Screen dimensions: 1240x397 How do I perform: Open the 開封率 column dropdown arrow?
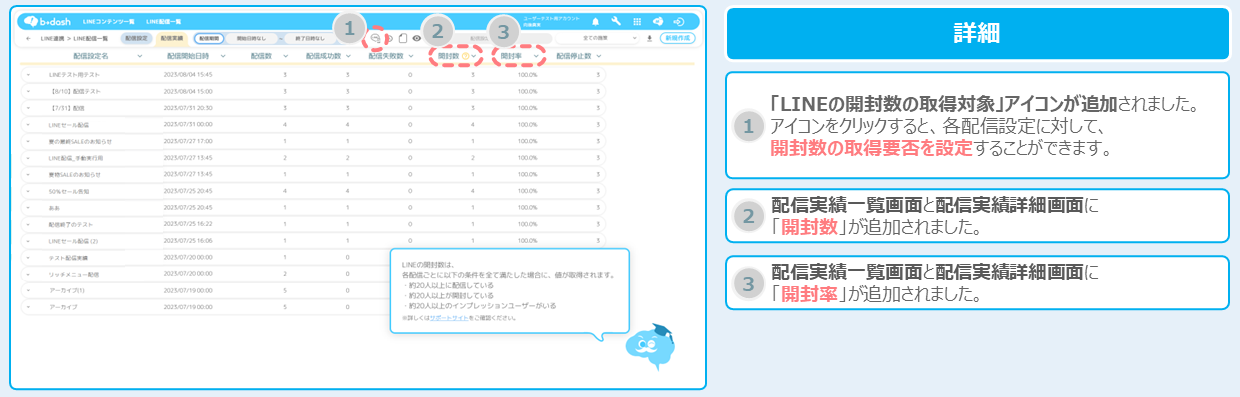coord(537,56)
